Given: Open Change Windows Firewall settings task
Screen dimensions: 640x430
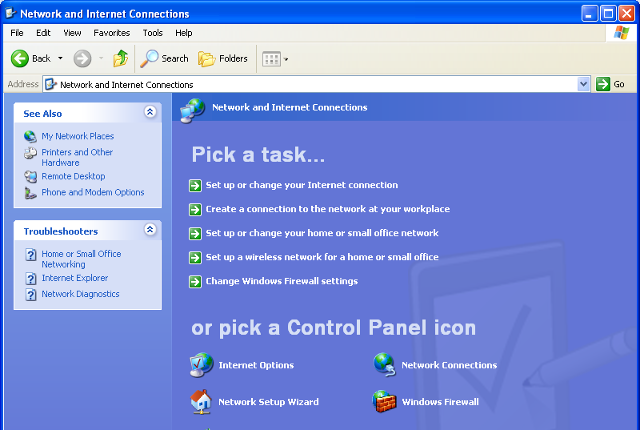Looking at the screenshot, I should point(282,281).
